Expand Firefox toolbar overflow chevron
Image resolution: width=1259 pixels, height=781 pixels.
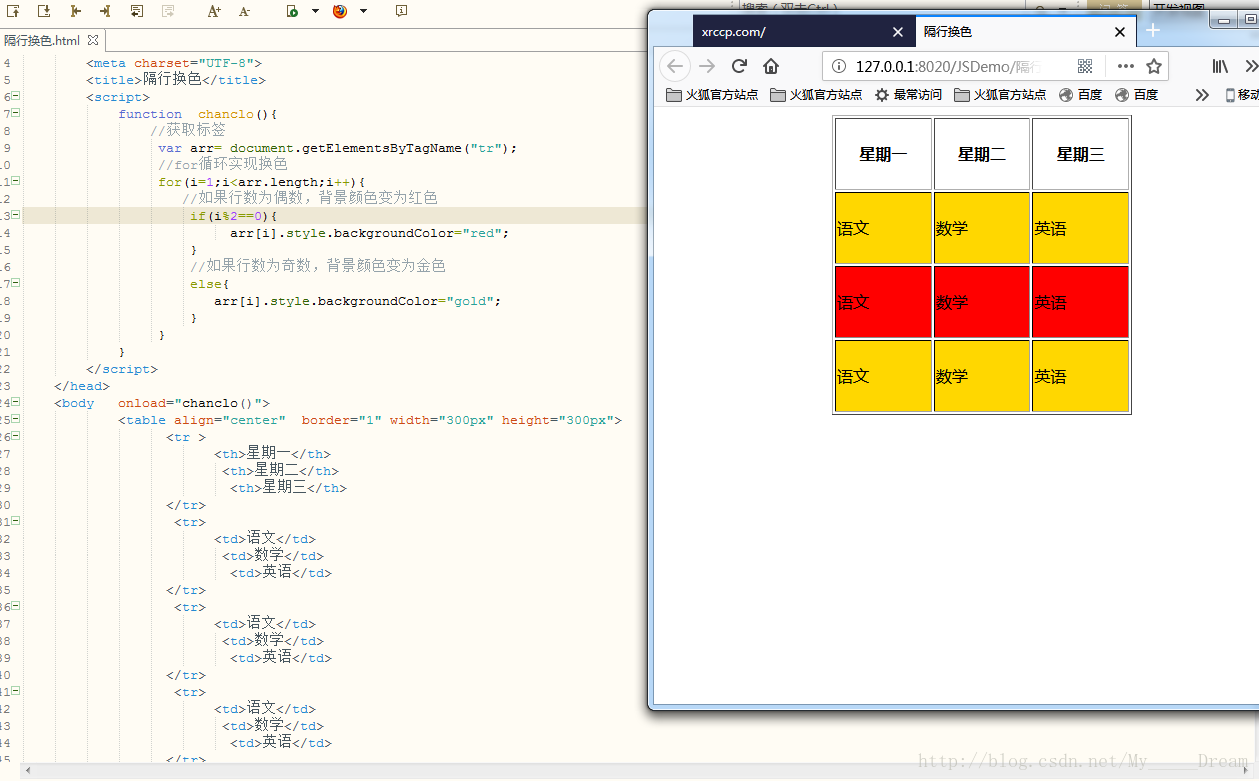[x=1251, y=66]
